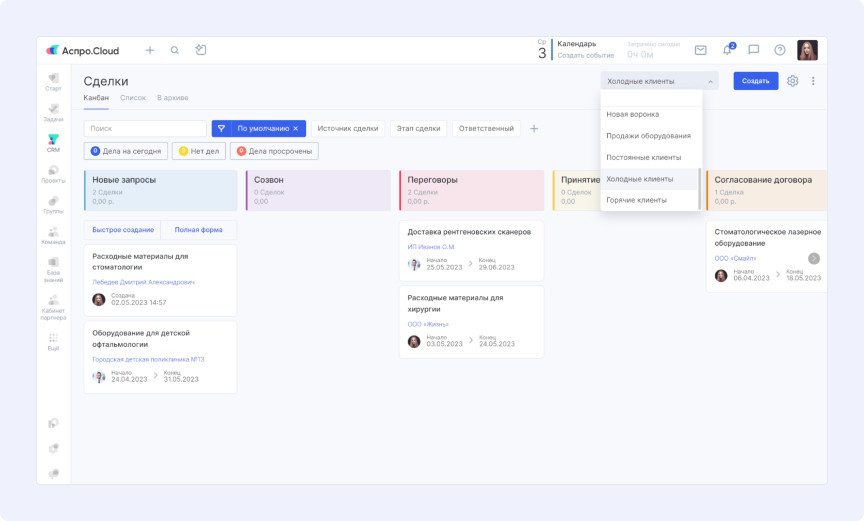The height and width of the screenshot is (521, 864).
Task: Open the three-dot more options menu
Action: [813, 81]
